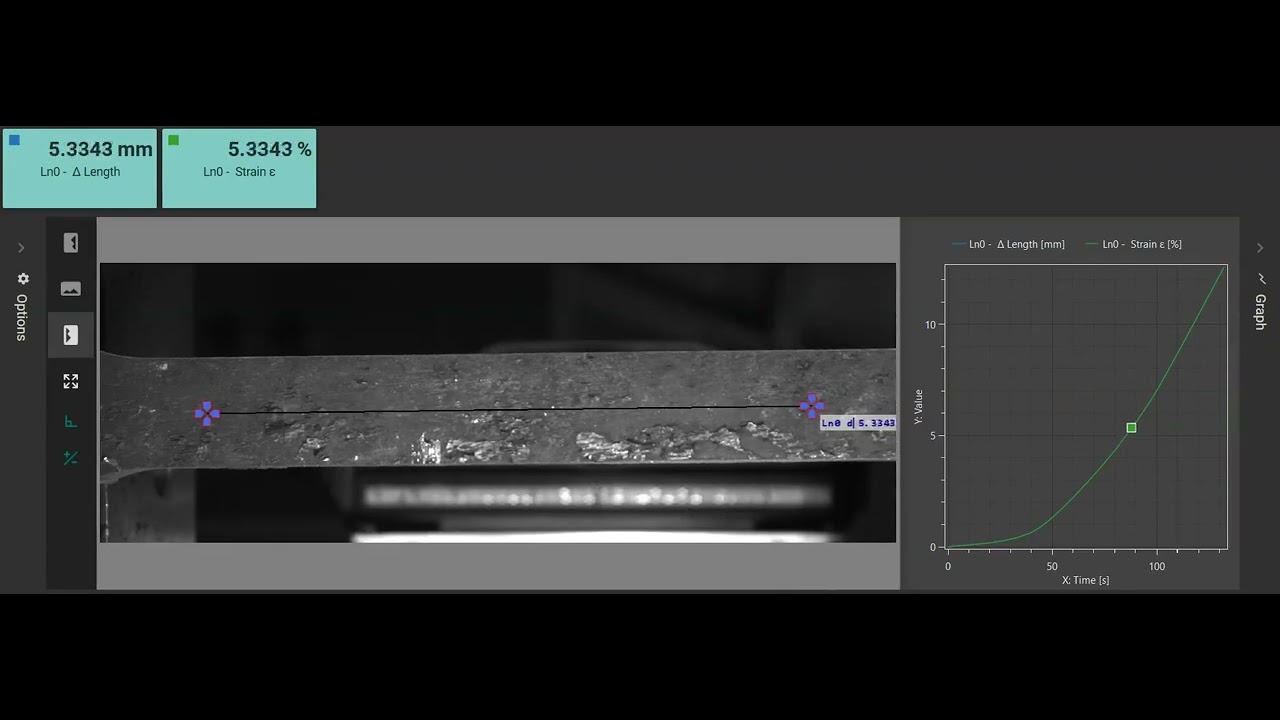Expand the Options panel chevron
Screen dimensions: 1280x720
click(21, 248)
